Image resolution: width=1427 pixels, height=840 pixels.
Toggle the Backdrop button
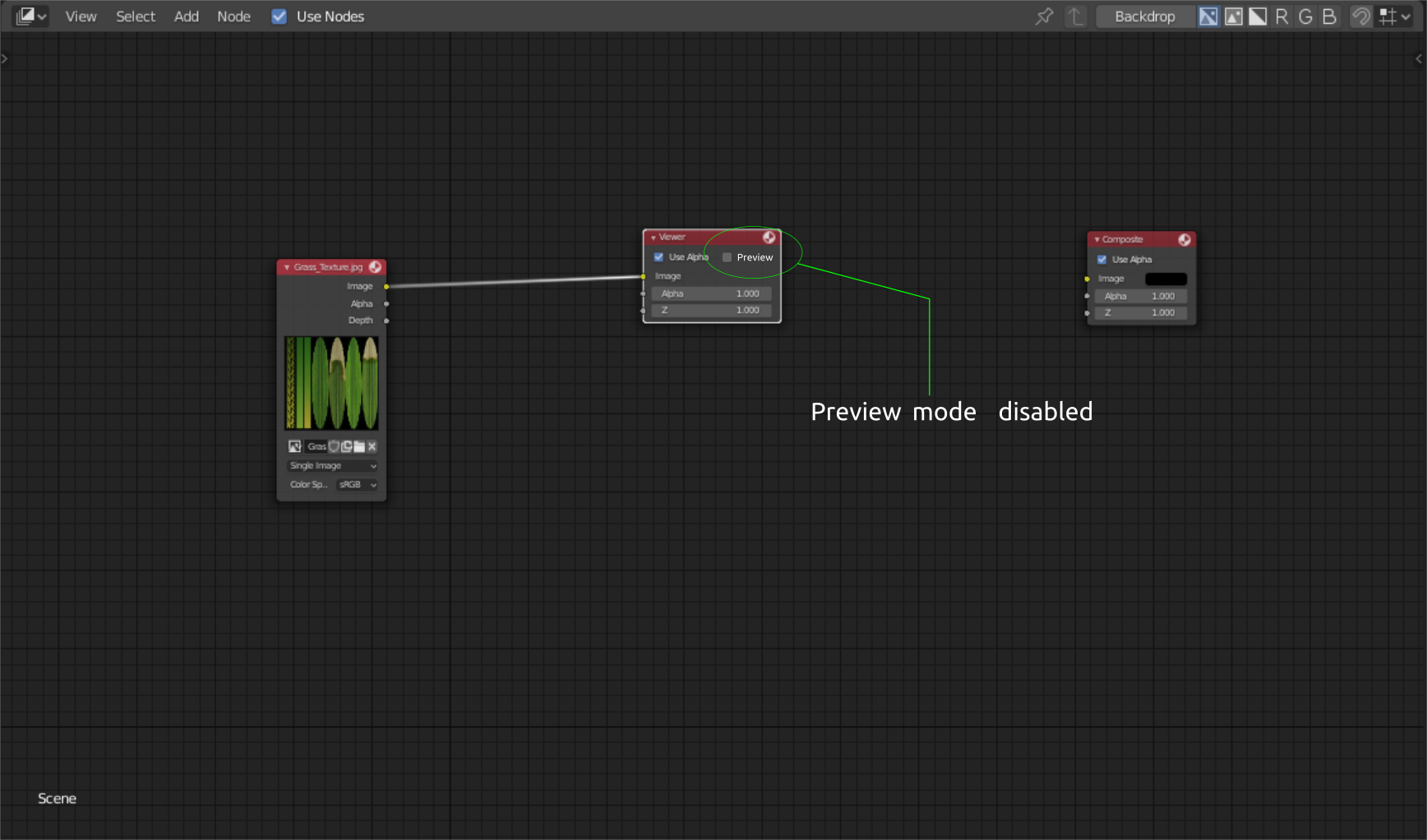click(x=1144, y=16)
